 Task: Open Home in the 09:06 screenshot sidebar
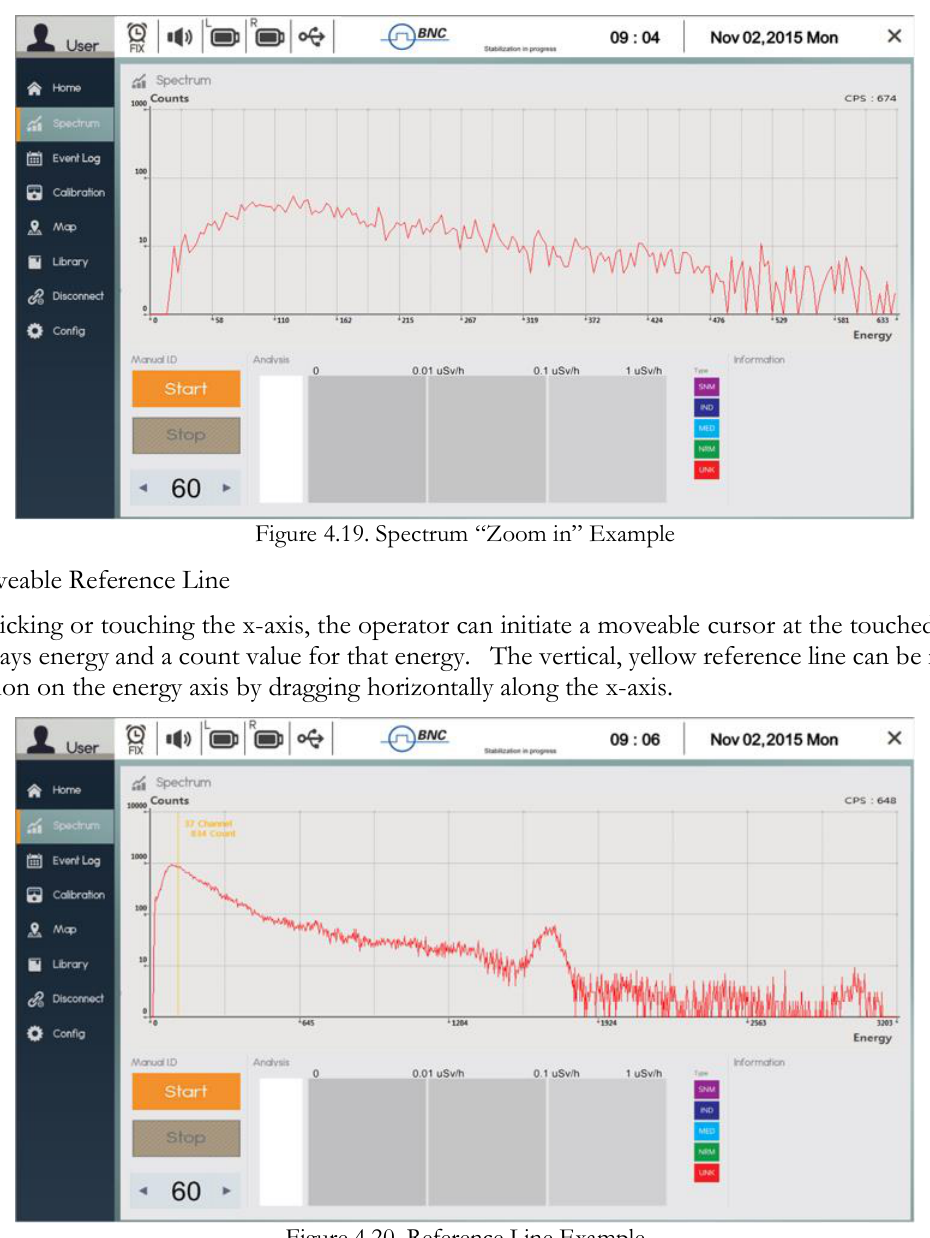[65, 790]
